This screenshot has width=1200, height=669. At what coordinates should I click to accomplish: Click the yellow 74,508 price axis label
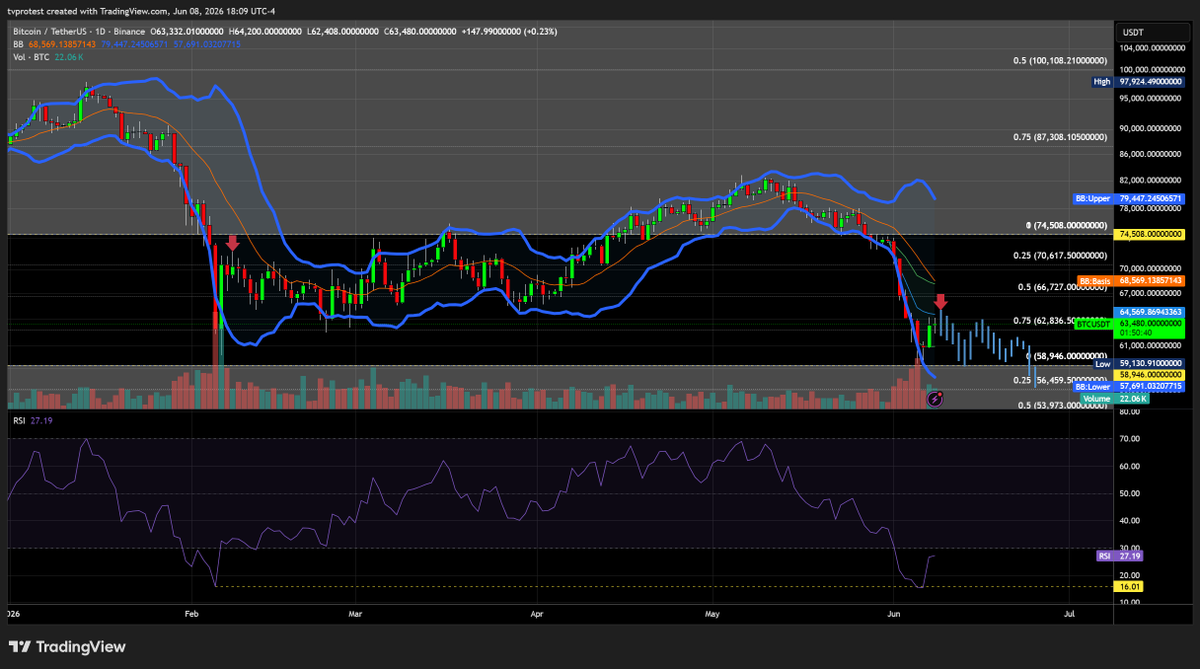[1150, 234]
